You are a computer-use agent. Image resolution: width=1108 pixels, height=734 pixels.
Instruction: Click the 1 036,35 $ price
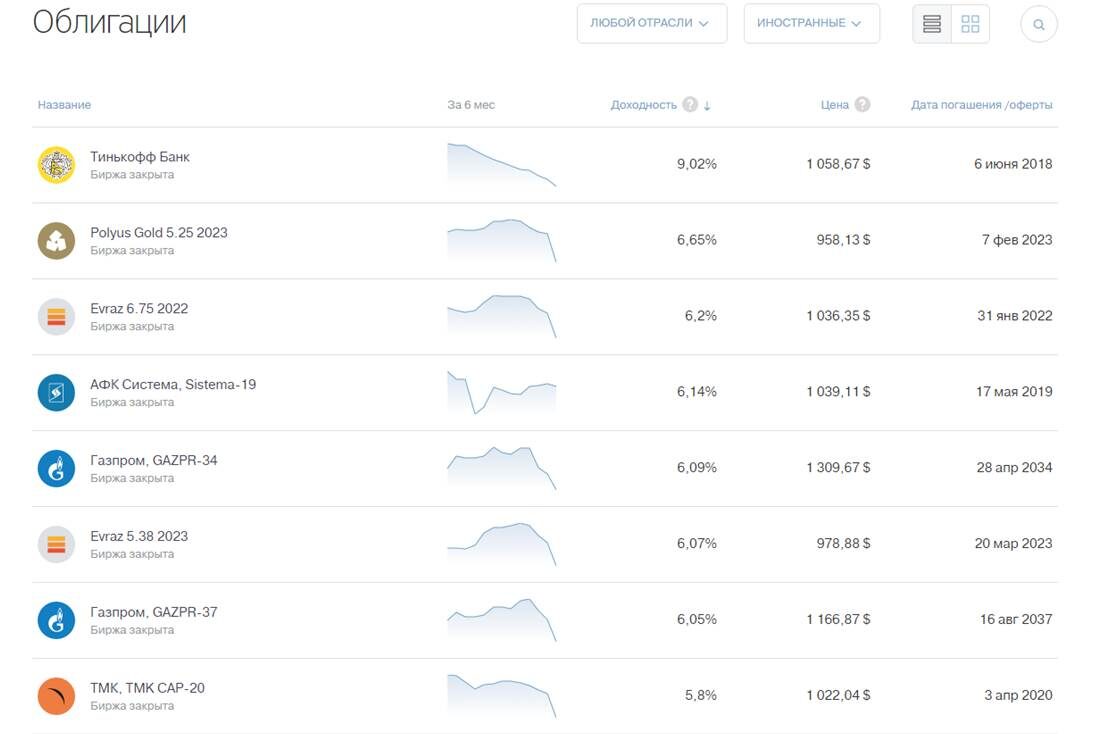tap(838, 316)
